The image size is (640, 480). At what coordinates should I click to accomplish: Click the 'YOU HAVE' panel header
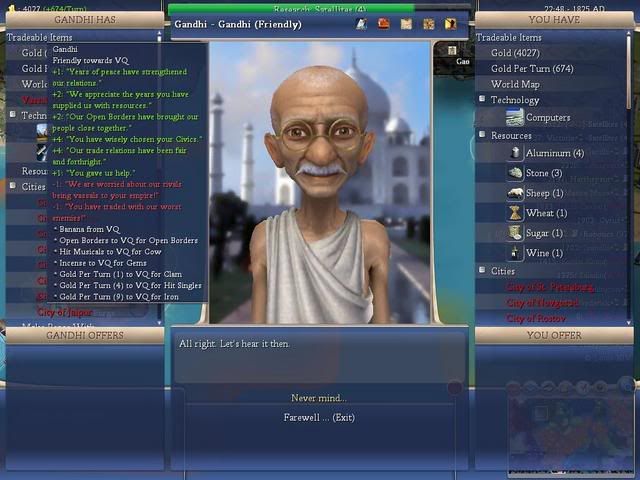(x=554, y=20)
